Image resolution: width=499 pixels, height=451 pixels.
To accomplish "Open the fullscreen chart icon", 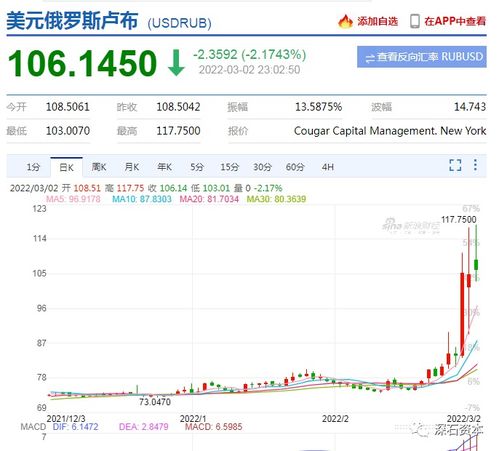I will [455, 165].
